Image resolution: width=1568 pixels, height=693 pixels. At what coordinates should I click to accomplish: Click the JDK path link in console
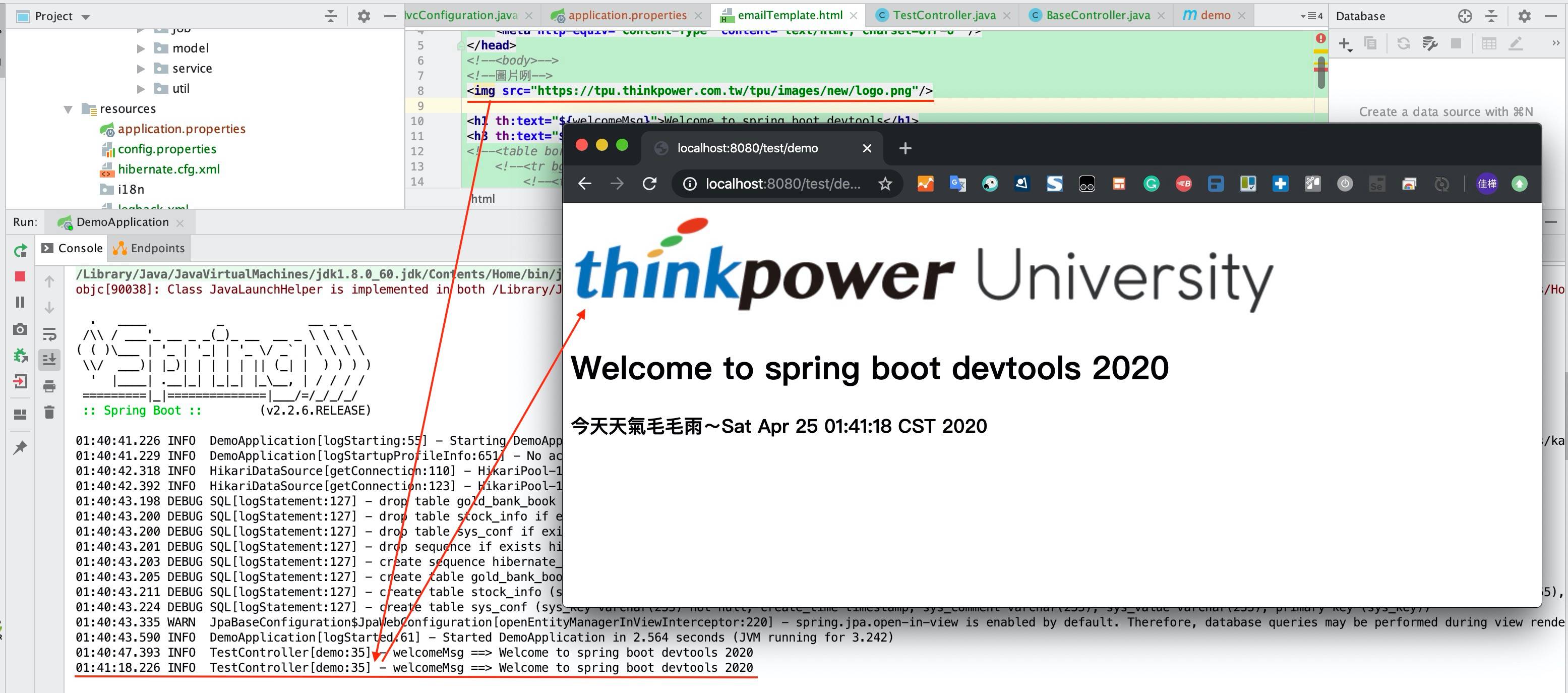click(318, 275)
